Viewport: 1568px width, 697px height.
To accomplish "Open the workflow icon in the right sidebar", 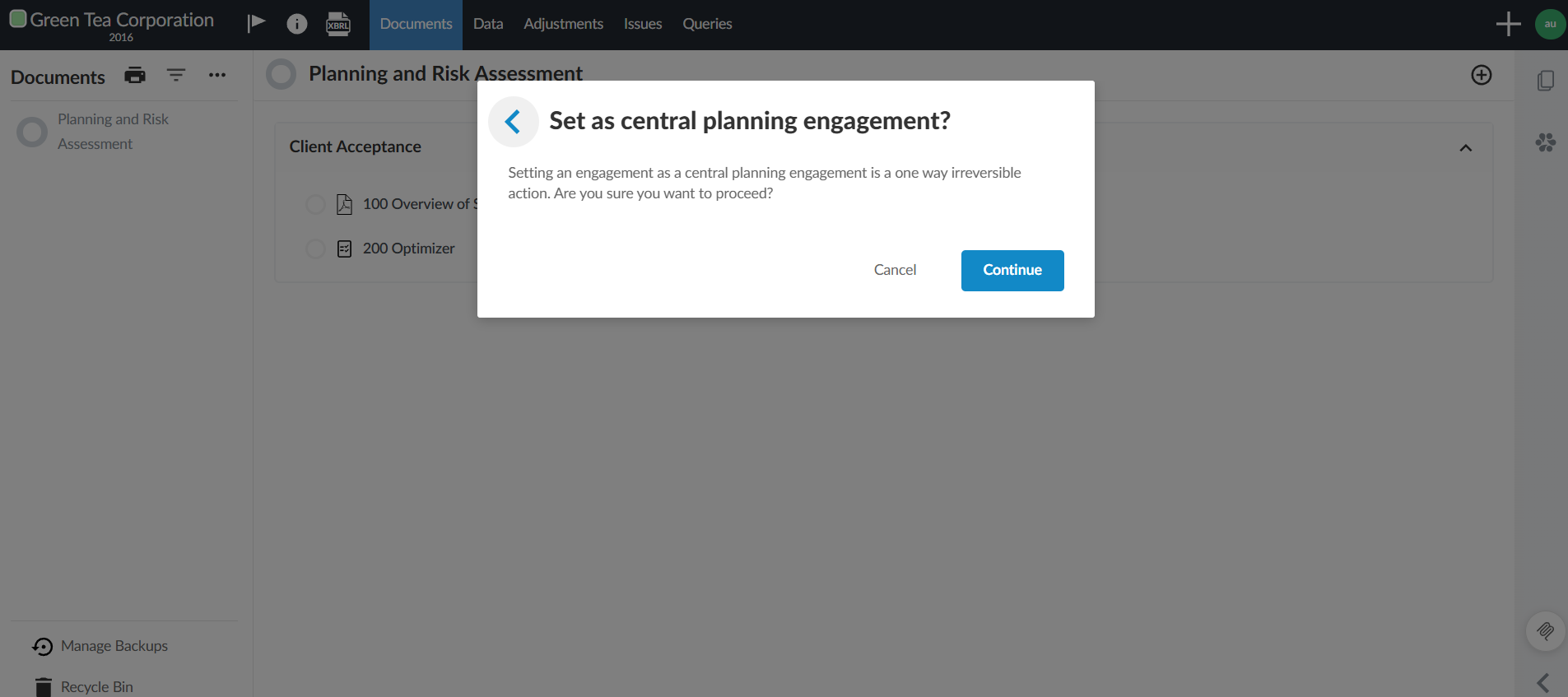I will coord(1545,142).
